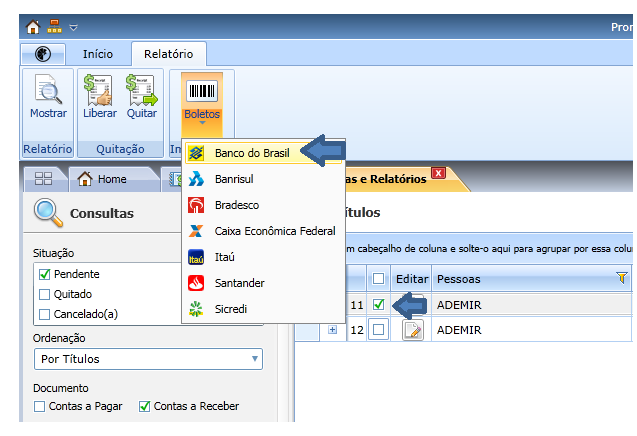This screenshot has height=436, width=637.
Task: Click the number 11 cell
Action: pos(357,305)
